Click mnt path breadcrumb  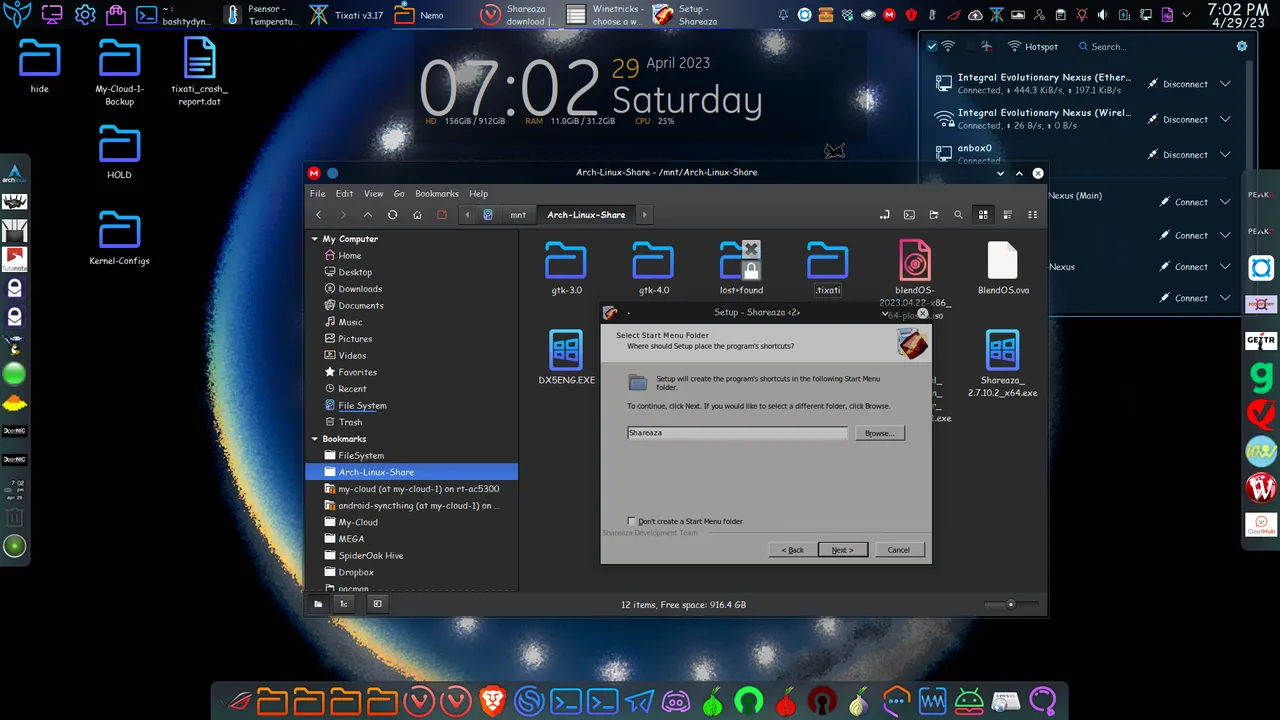[518, 215]
